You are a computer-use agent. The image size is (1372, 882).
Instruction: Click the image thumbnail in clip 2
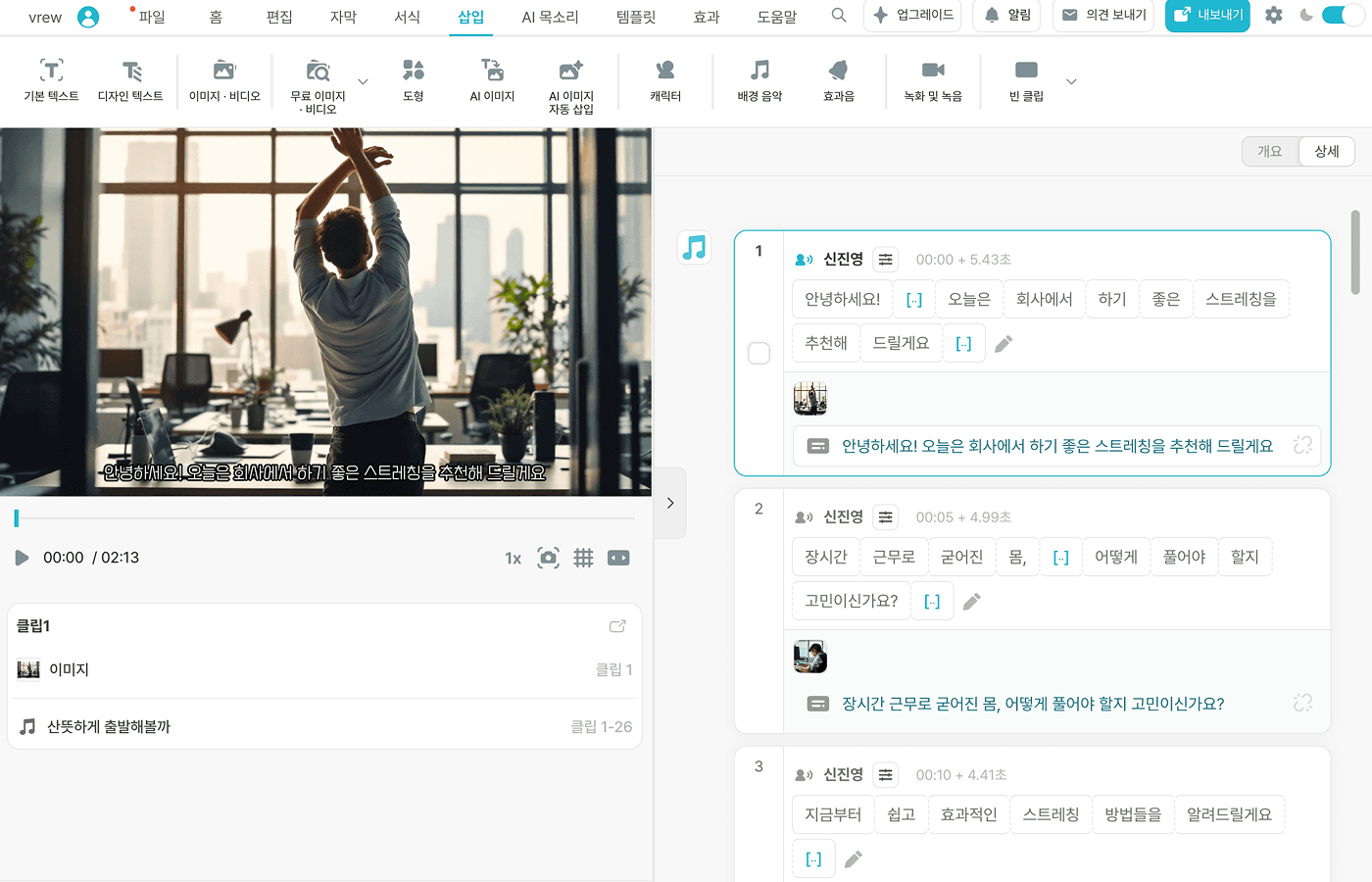810,657
